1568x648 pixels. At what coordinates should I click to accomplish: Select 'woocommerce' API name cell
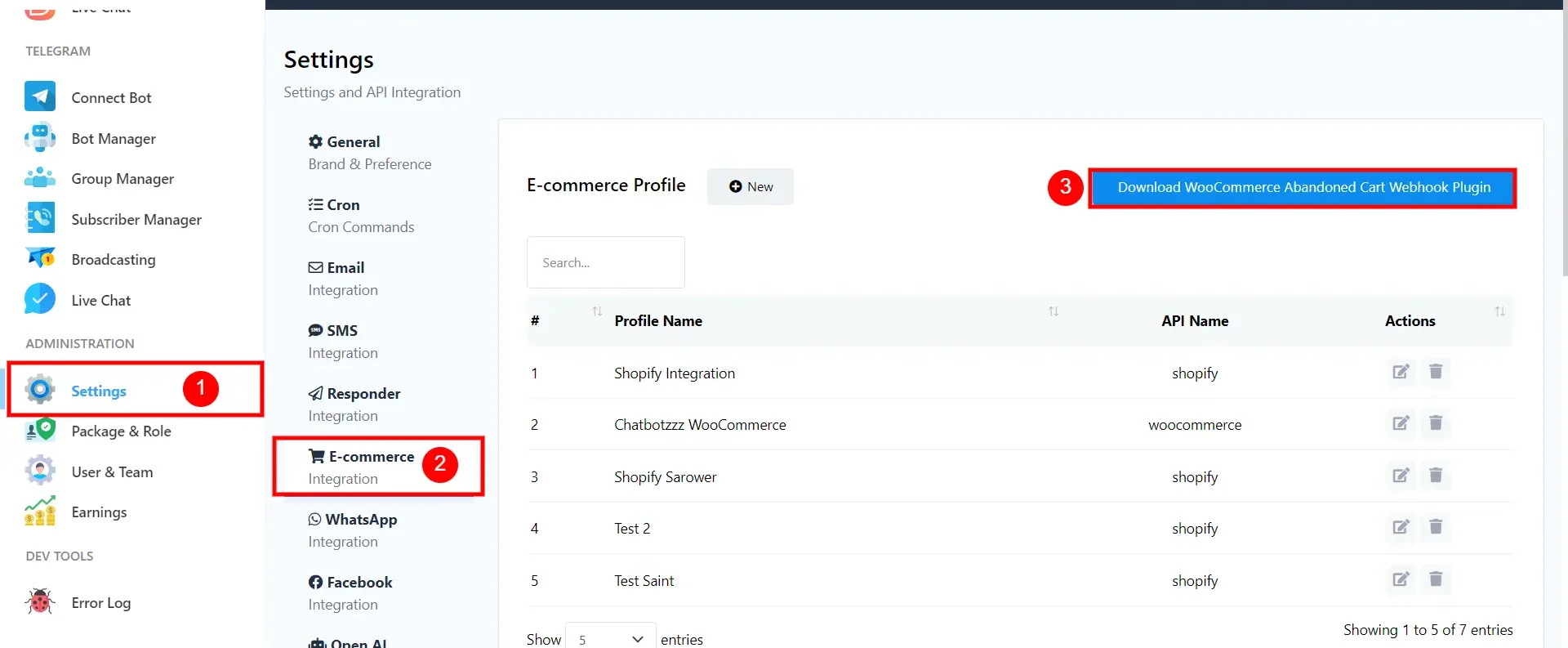(1195, 424)
